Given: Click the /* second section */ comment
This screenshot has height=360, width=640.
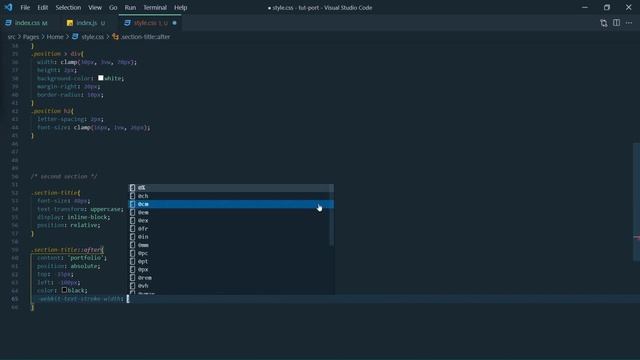Looking at the screenshot, I should point(64,176).
